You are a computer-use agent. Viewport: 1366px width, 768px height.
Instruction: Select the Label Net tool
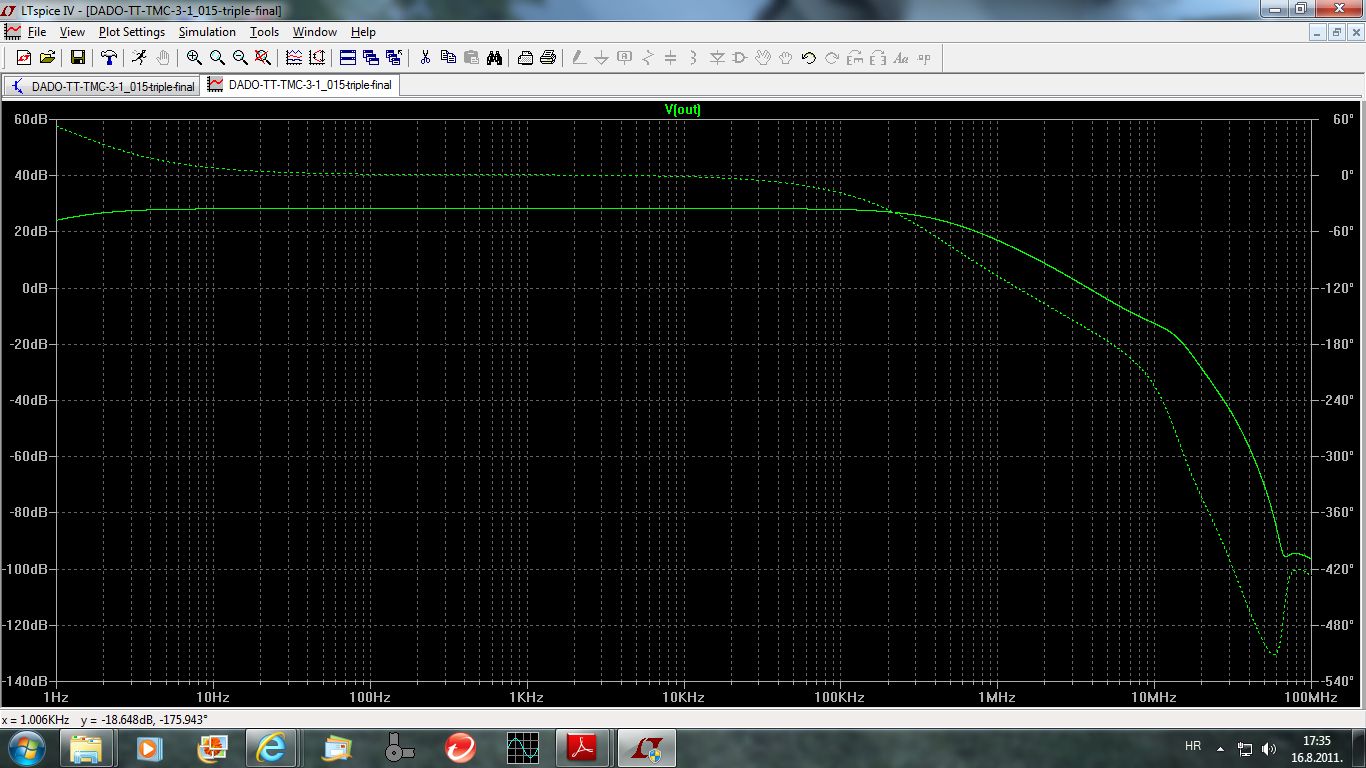[624, 58]
